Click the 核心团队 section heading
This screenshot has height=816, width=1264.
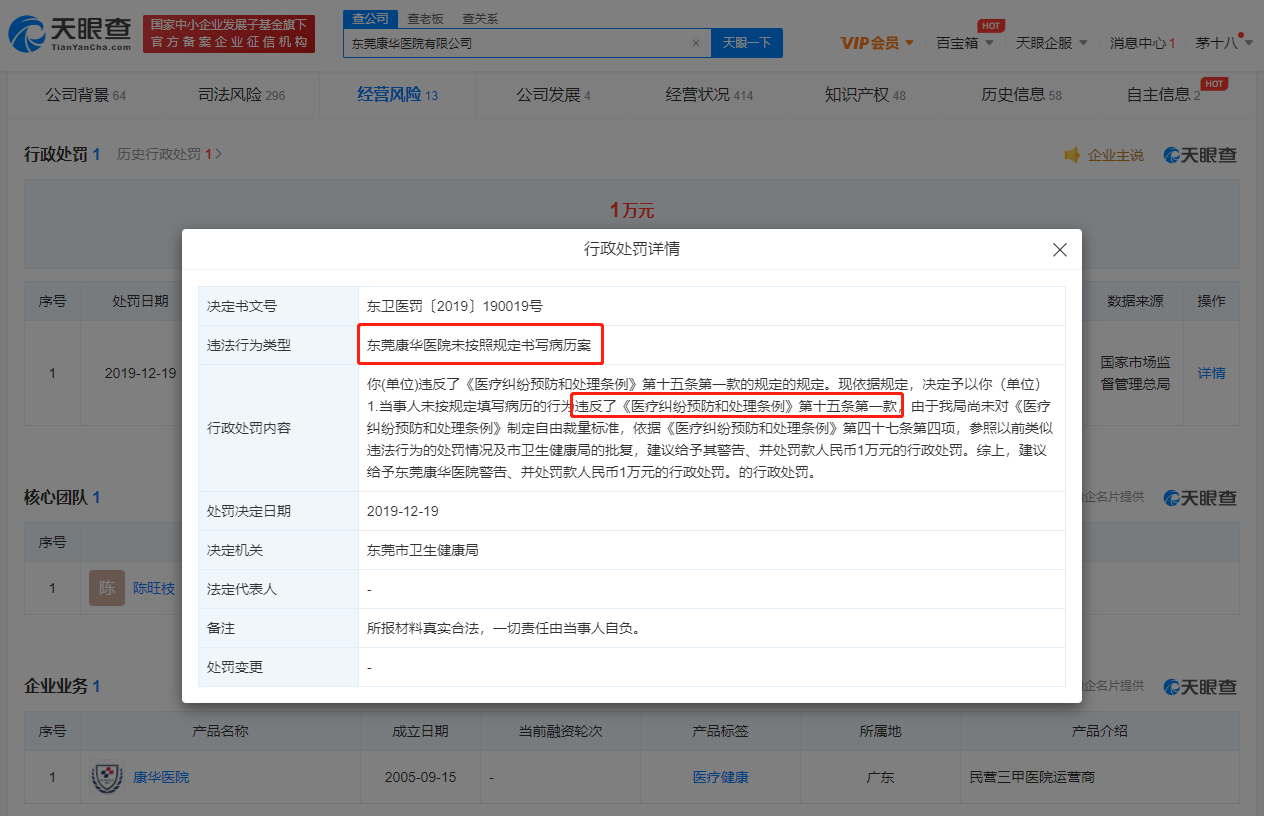tap(56, 497)
